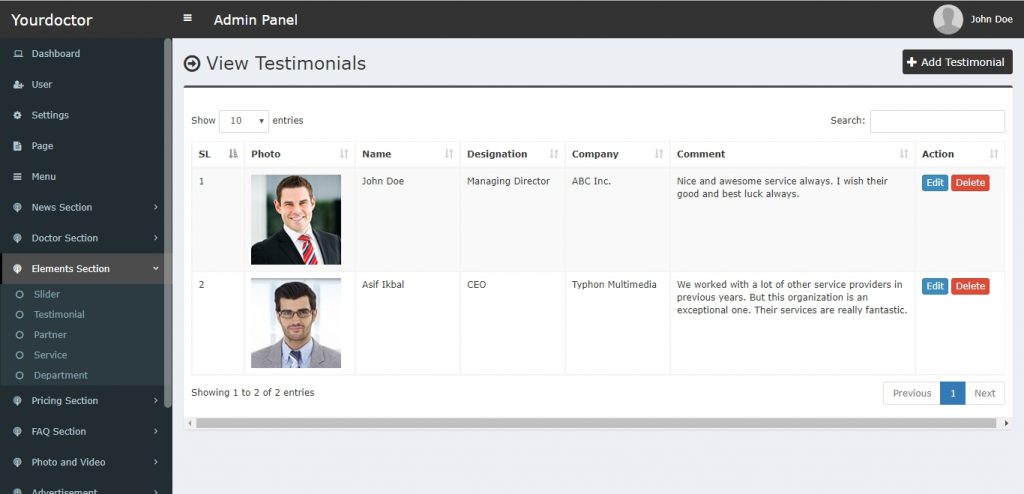Click the Settings gear icon
1024x494 pixels.
18,115
